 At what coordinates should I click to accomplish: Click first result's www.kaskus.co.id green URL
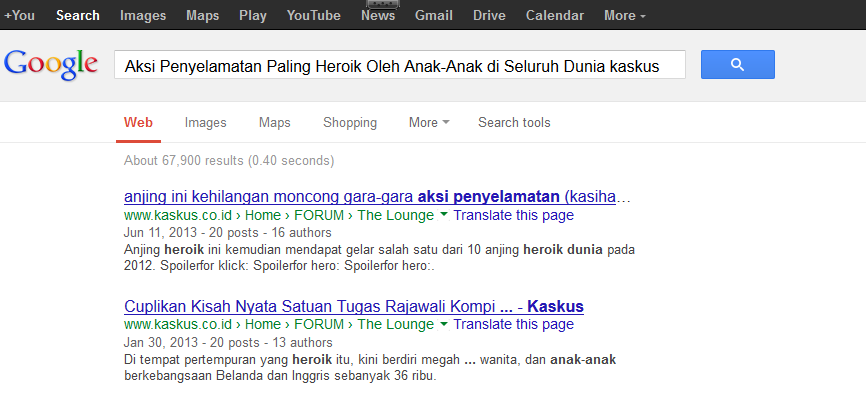178,215
